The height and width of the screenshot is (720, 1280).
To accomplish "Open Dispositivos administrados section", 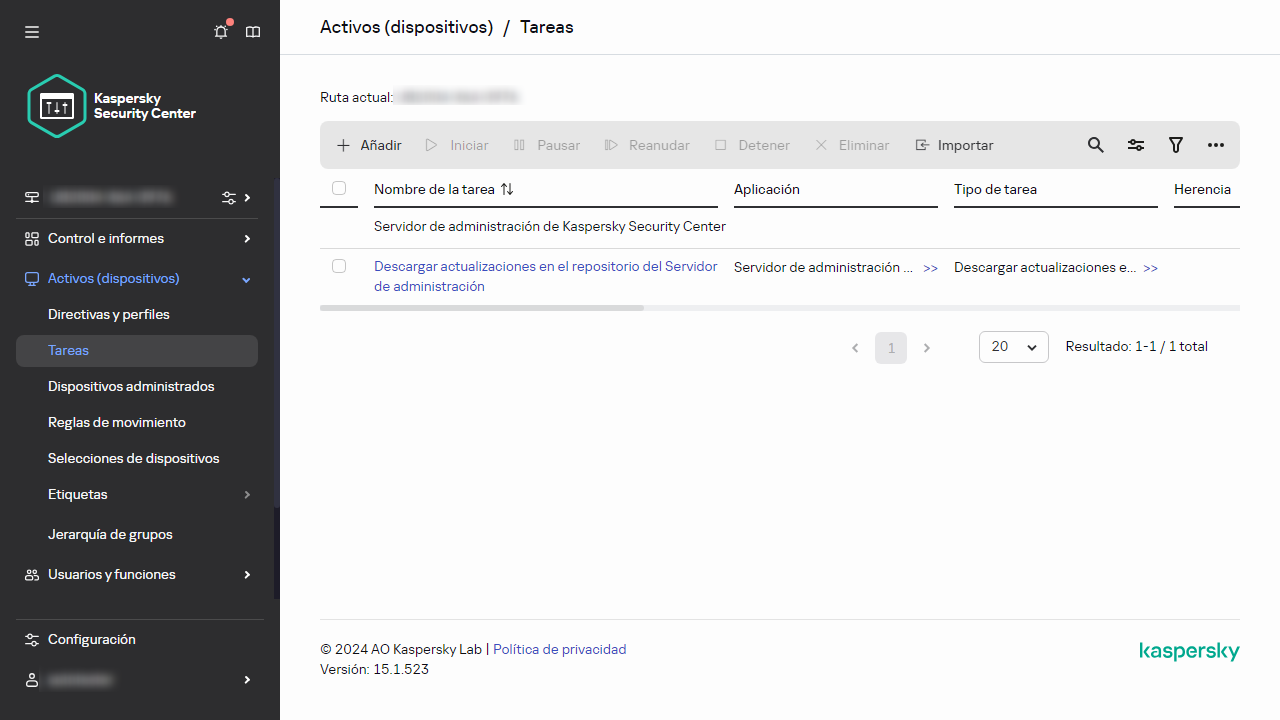I will 131,387.
